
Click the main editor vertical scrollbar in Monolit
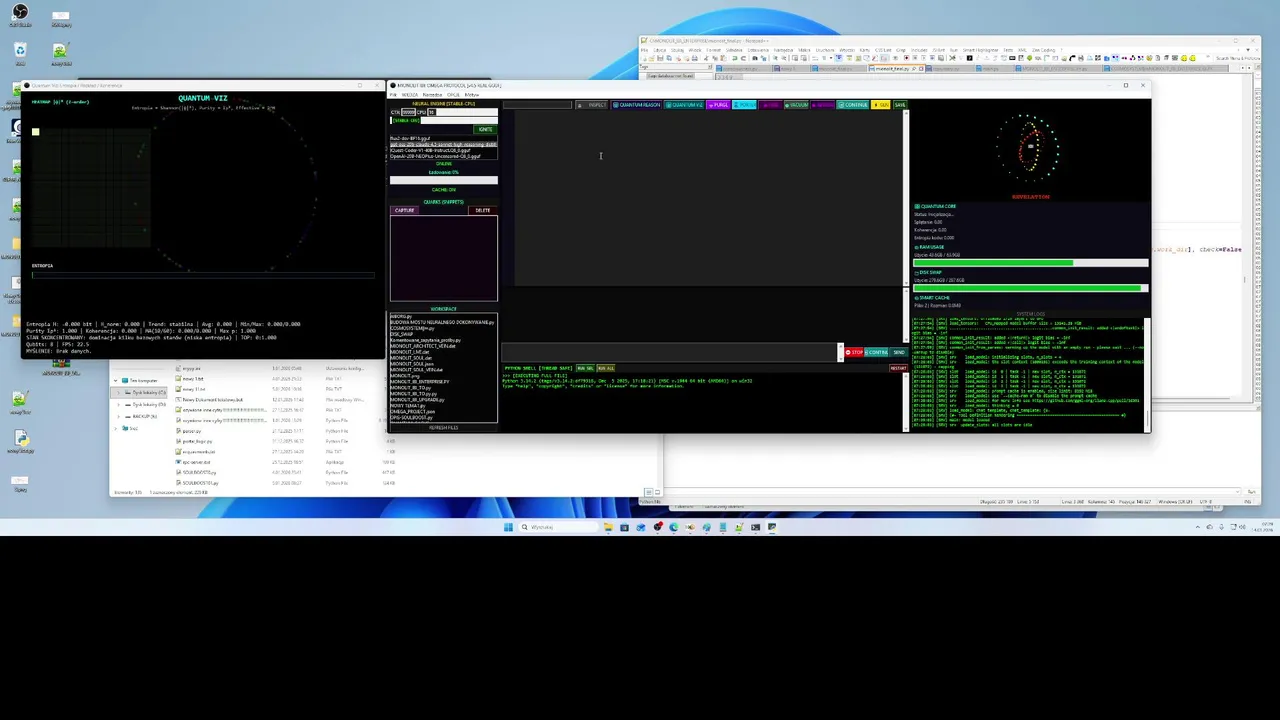tap(906, 200)
